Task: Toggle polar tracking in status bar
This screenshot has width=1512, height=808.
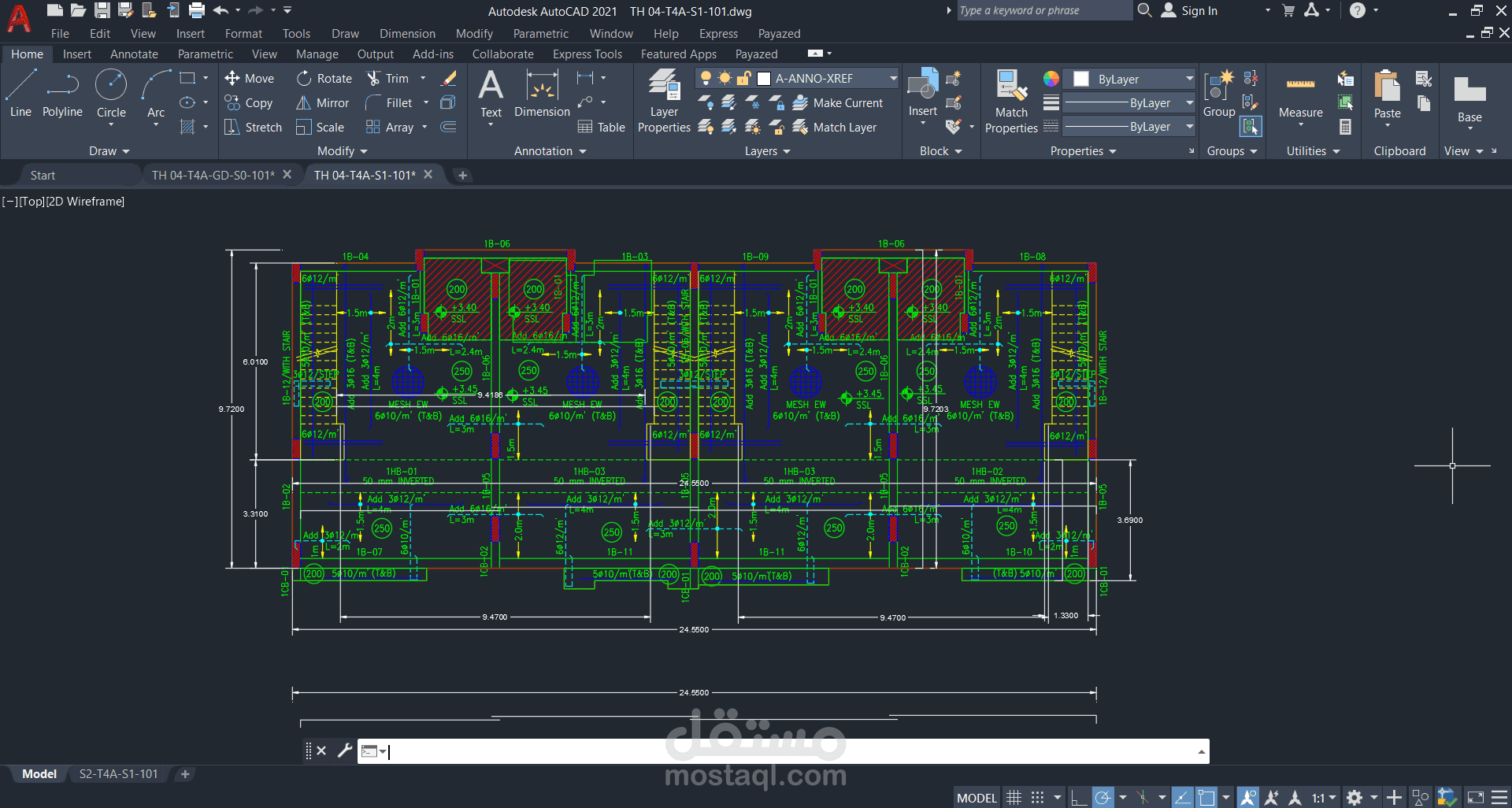Action: 1103,798
